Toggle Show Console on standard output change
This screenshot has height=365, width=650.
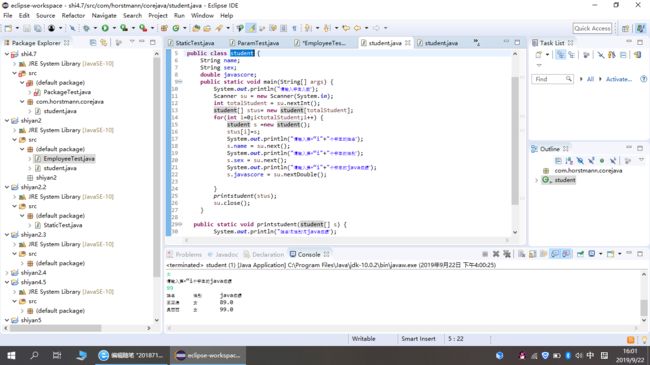[x=555, y=254]
